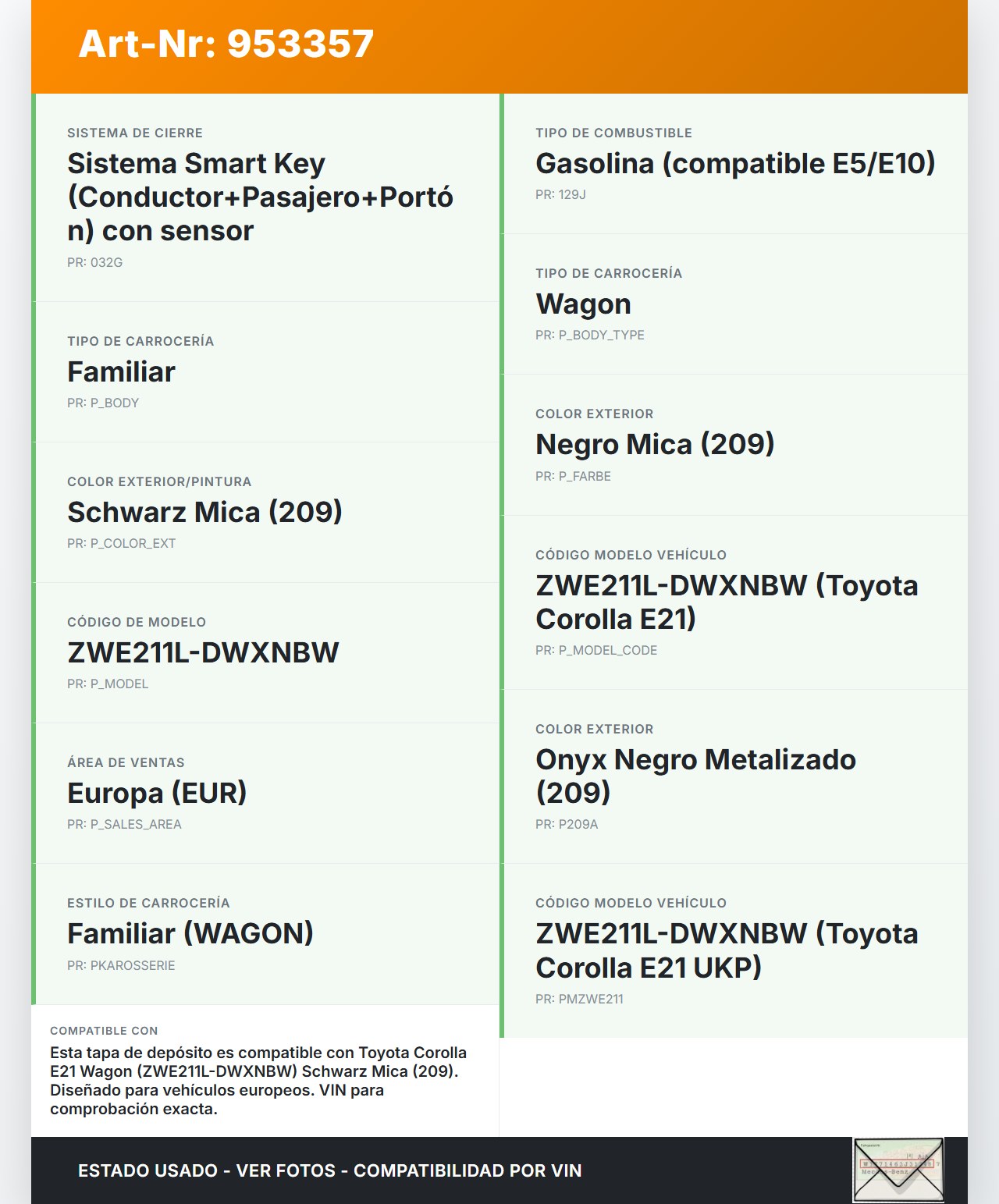Click the Familiar (WAGON) body style
The width and height of the screenshot is (999, 1204).
(x=190, y=934)
